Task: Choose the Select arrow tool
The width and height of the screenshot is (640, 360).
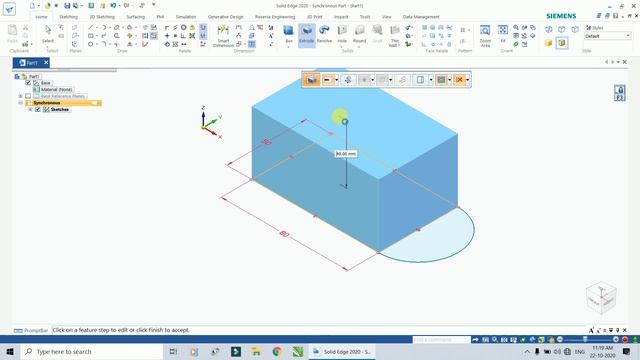Action: pos(48,34)
